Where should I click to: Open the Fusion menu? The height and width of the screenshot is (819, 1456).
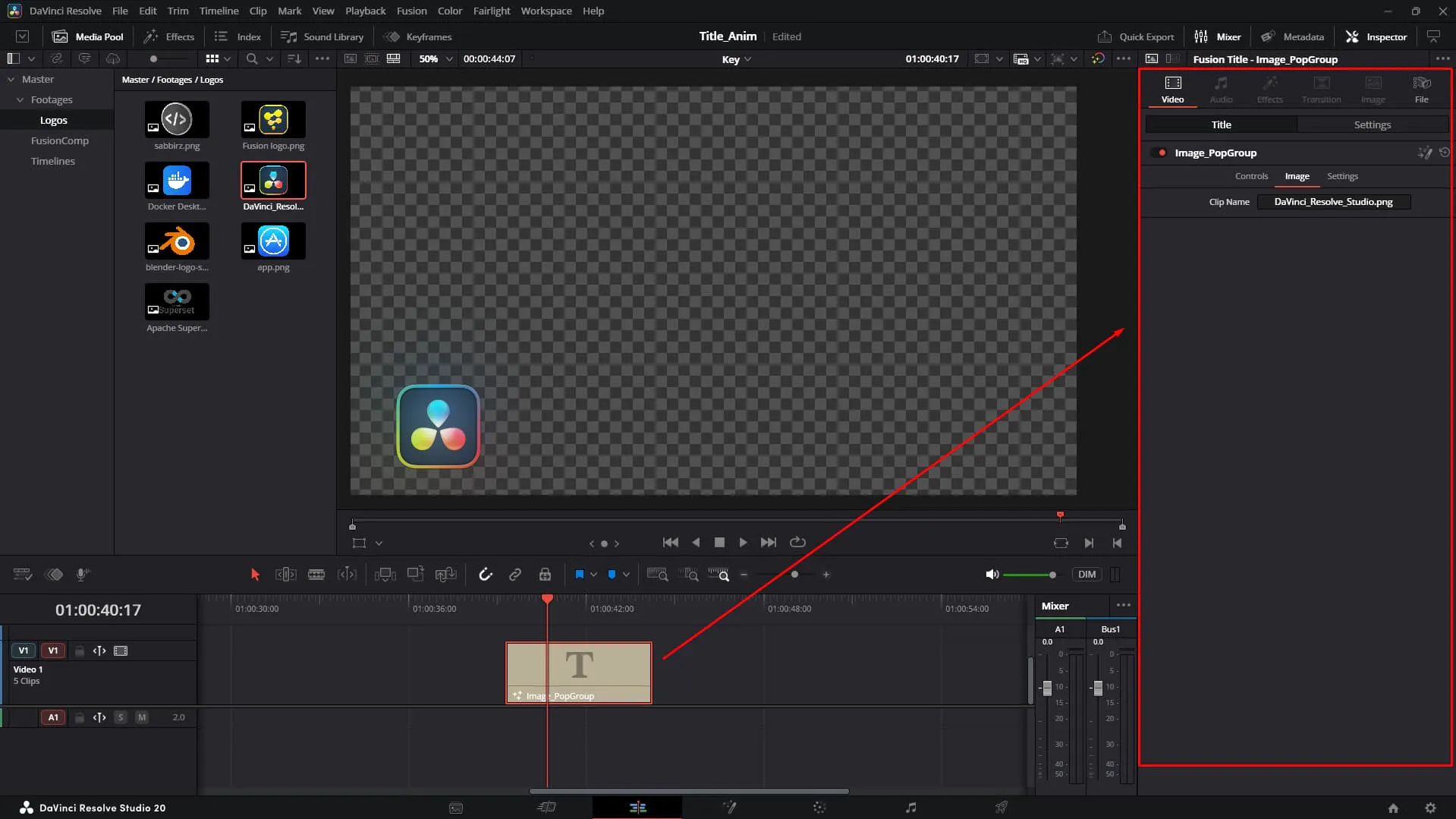click(x=411, y=11)
